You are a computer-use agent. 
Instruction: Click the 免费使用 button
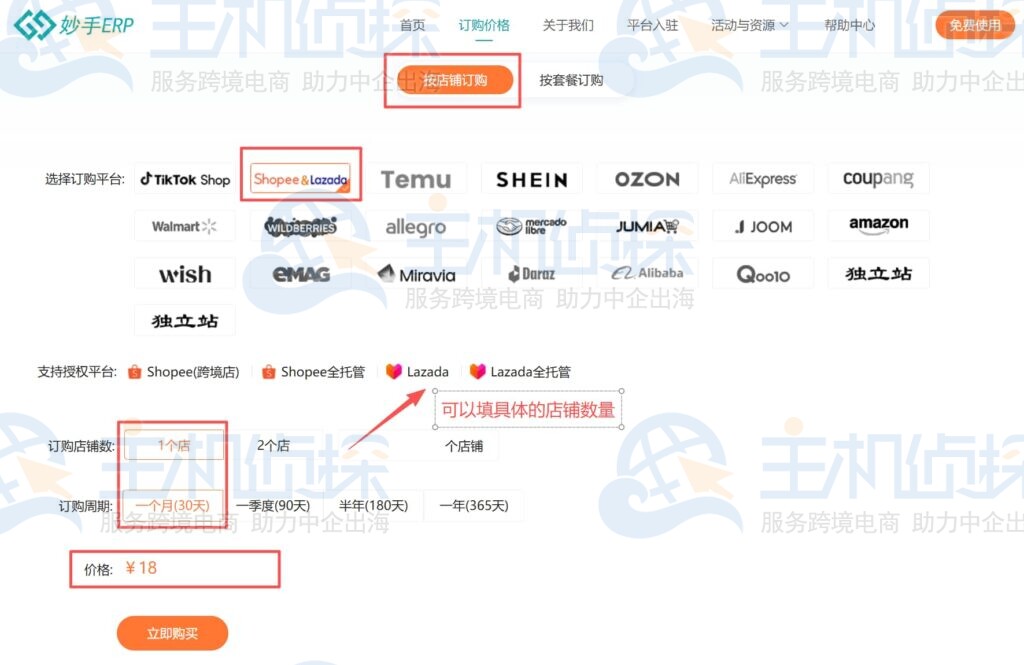coord(974,25)
